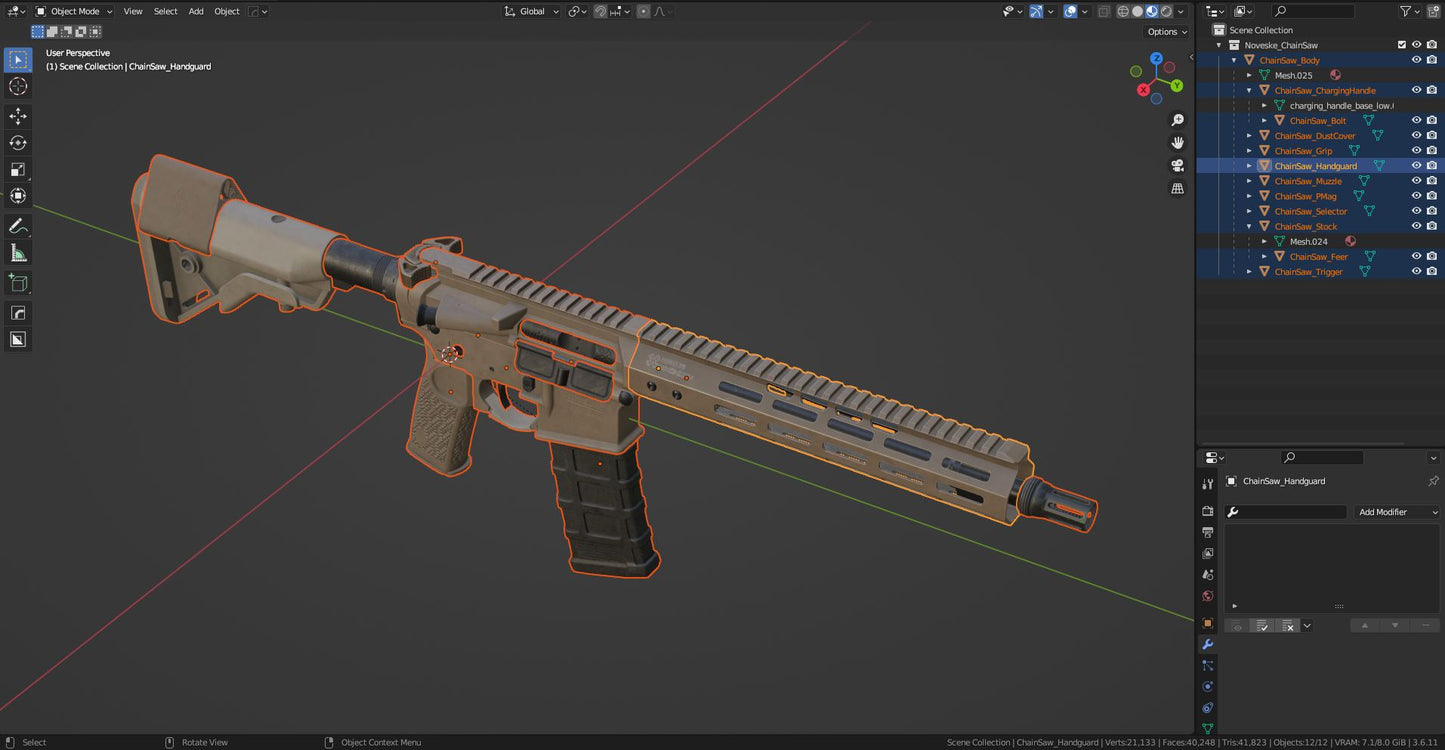The height and width of the screenshot is (750, 1445).
Task: Uncheck the Noveske_ChainSaw collection checkbox
Action: [x=1401, y=45]
